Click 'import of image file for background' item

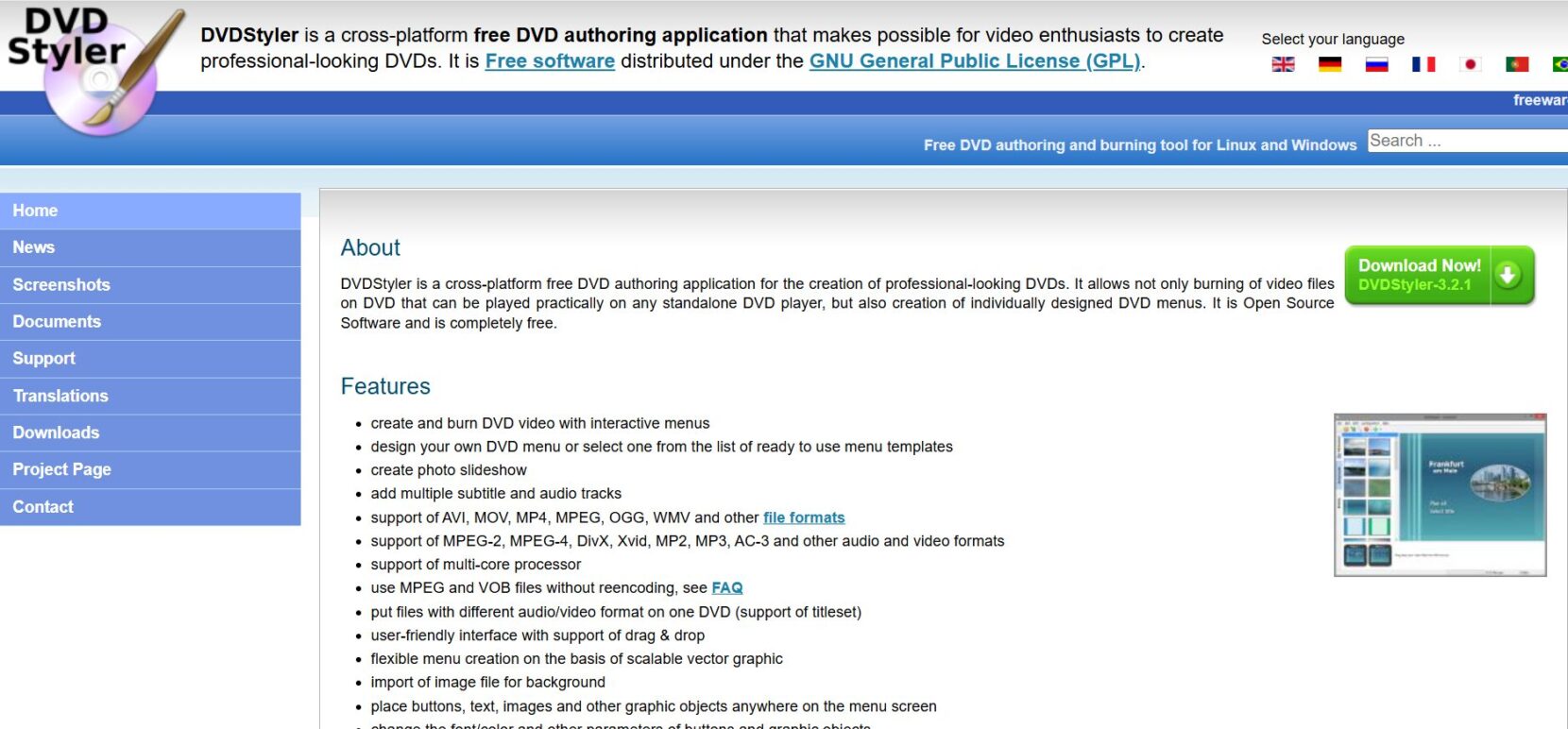pyautogui.click(x=488, y=682)
